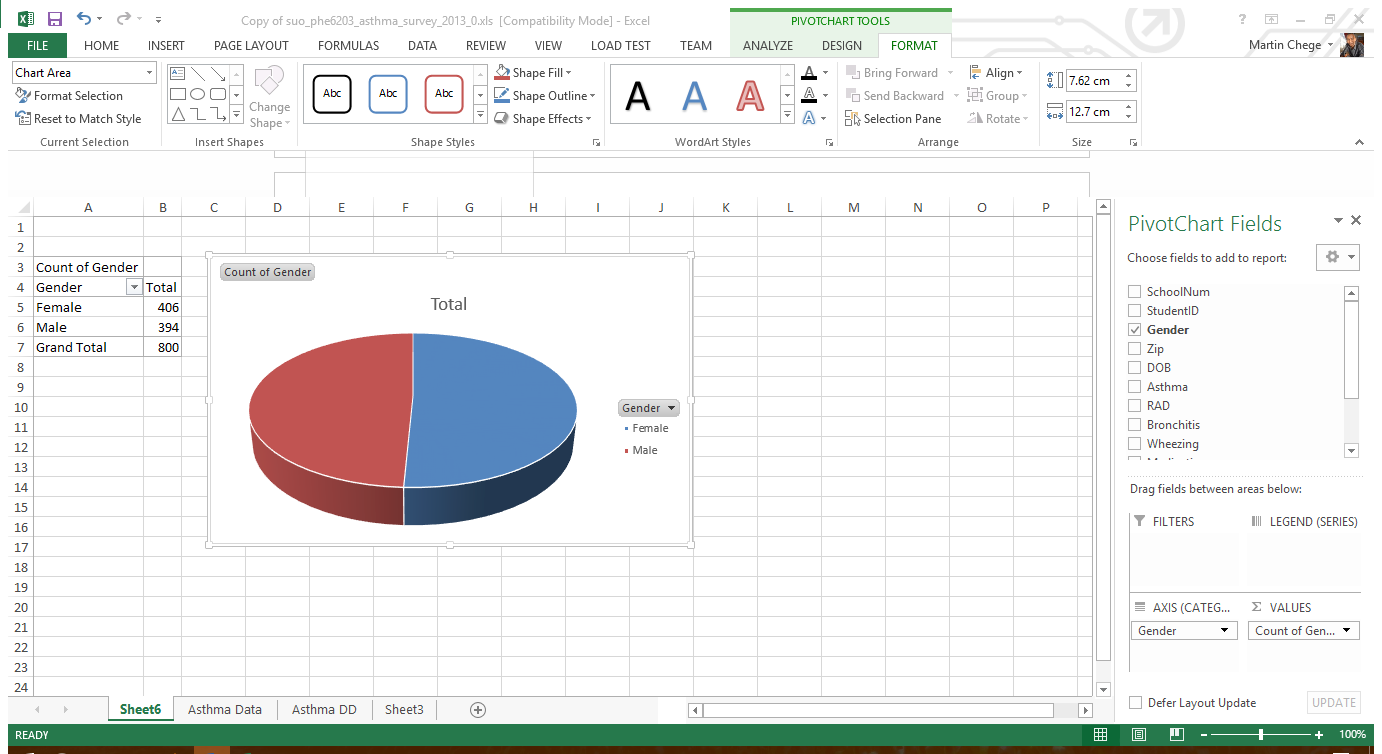Uncheck the Gender field checkbox

(x=1134, y=330)
